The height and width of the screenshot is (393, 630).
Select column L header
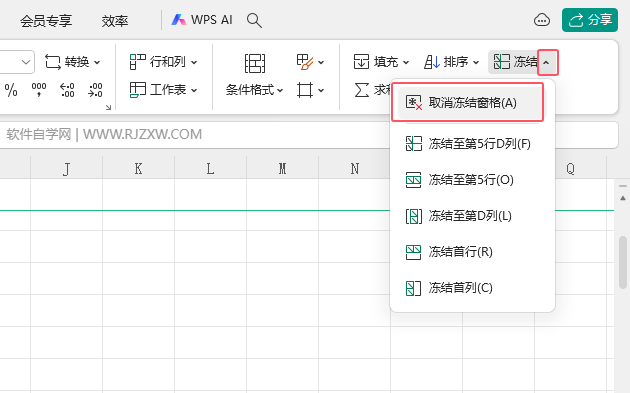210,168
